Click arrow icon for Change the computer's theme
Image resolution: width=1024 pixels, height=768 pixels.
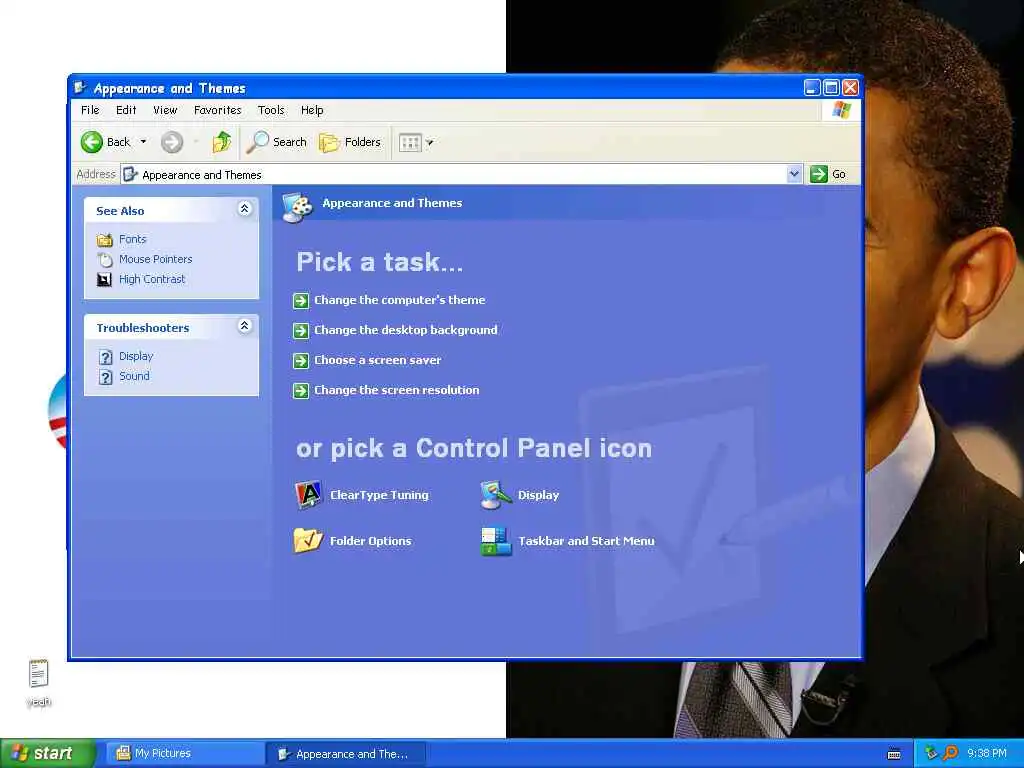(x=300, y=300)
